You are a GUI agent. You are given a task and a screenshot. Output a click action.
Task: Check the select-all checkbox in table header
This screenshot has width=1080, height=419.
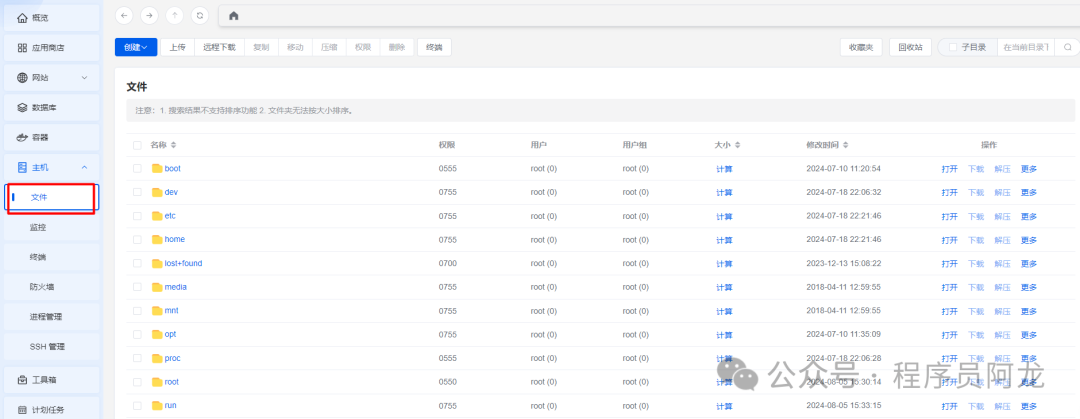click(137, 145)
